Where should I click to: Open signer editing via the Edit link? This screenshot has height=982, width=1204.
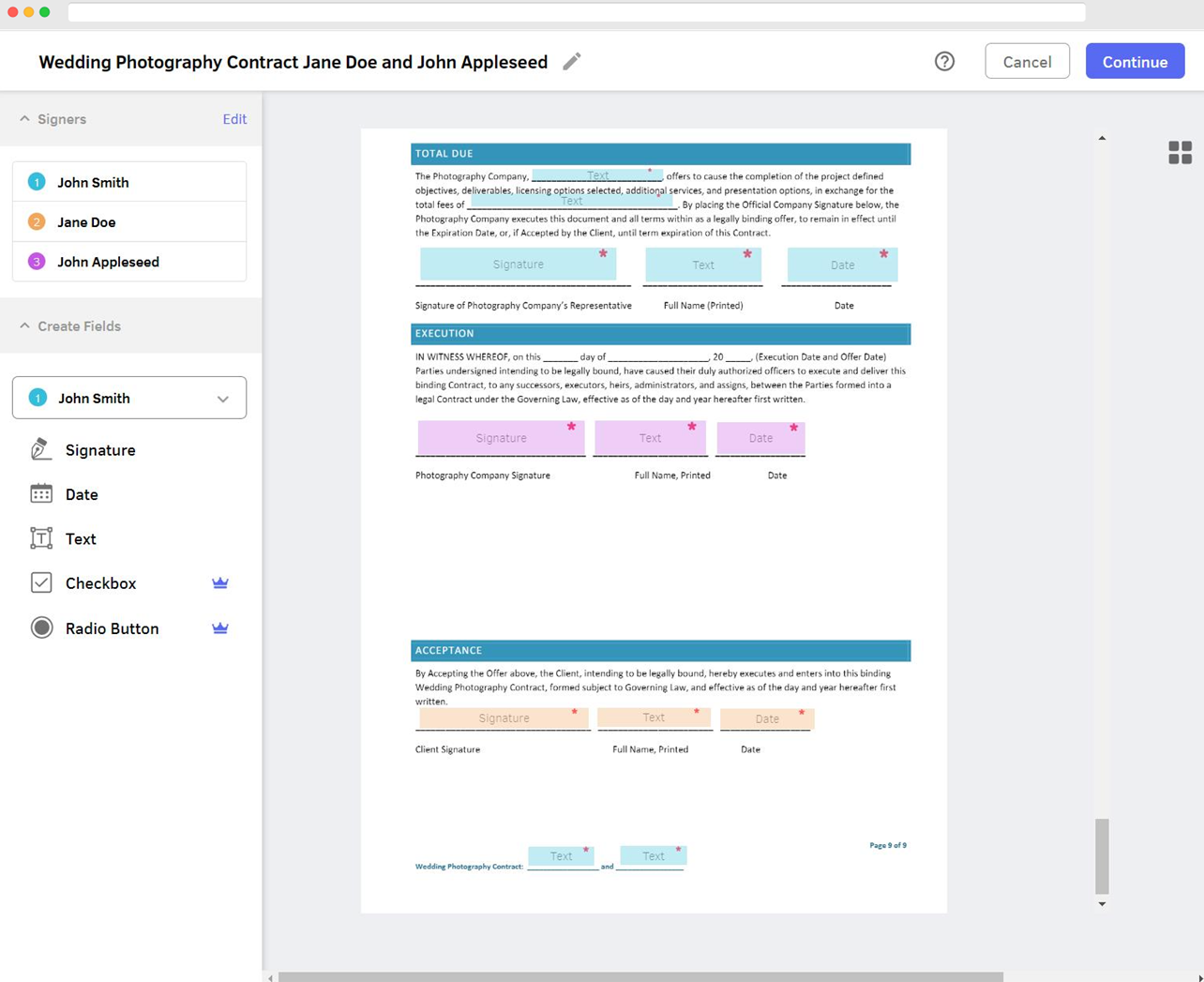point(234,119)
